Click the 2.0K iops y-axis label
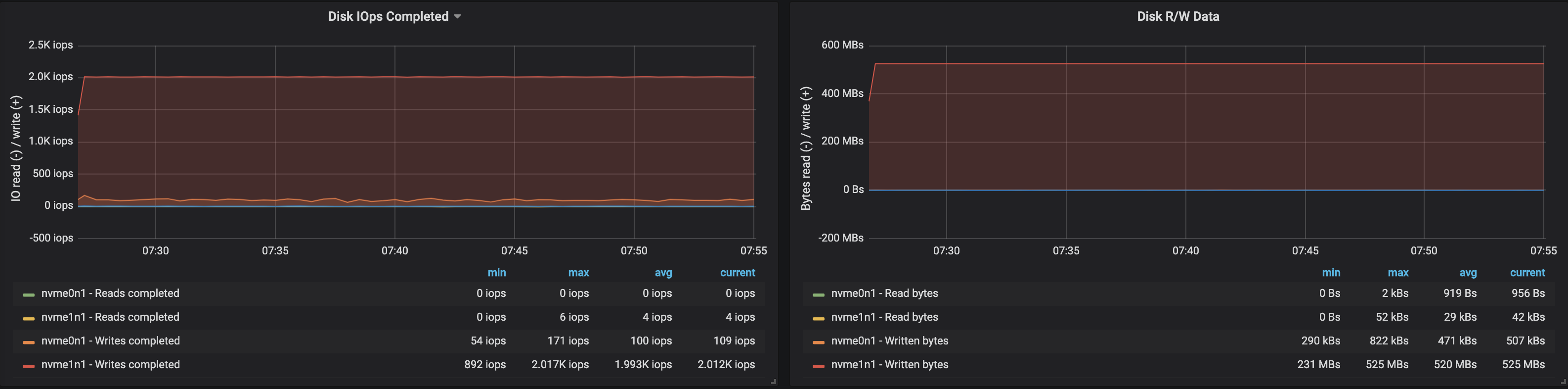Viewport: 1568px width, 389px height. coord(50,77)
